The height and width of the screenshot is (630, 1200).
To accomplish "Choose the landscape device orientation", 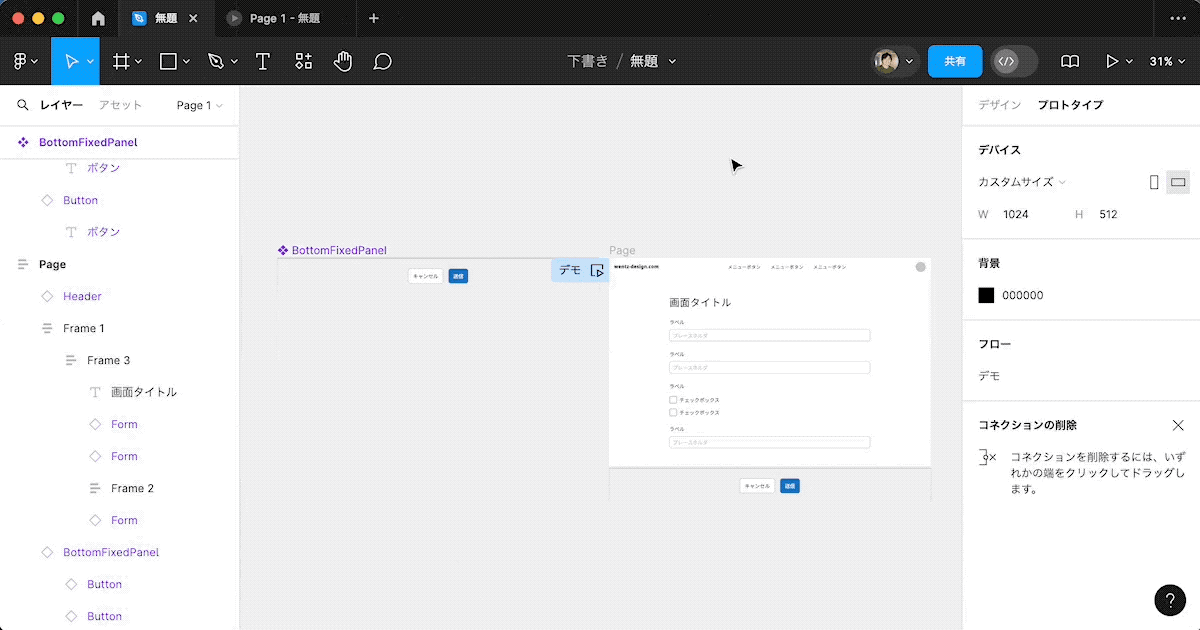I will (1178, 182).
